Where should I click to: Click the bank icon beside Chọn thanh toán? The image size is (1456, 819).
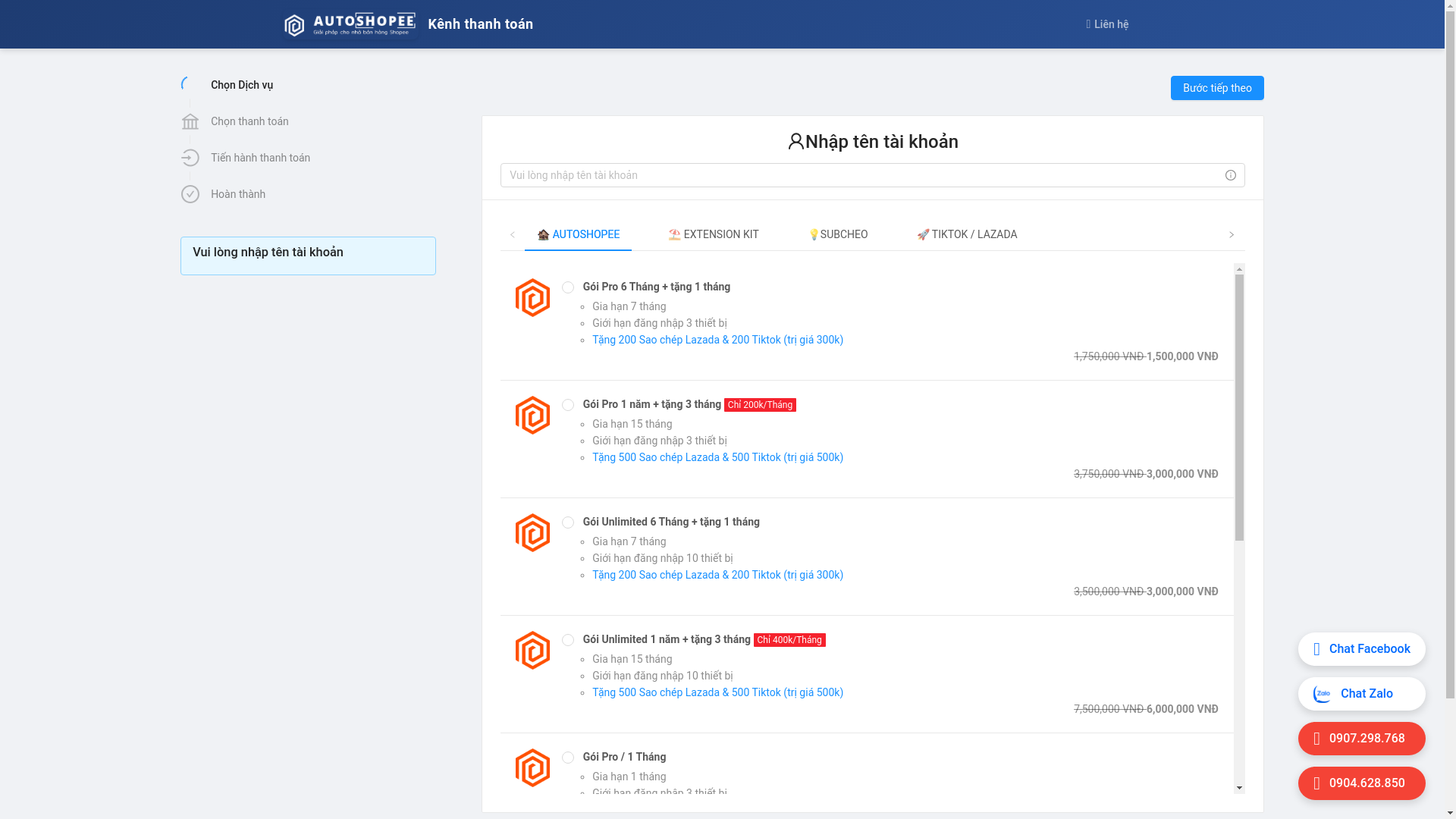click(x=190, y=121)
